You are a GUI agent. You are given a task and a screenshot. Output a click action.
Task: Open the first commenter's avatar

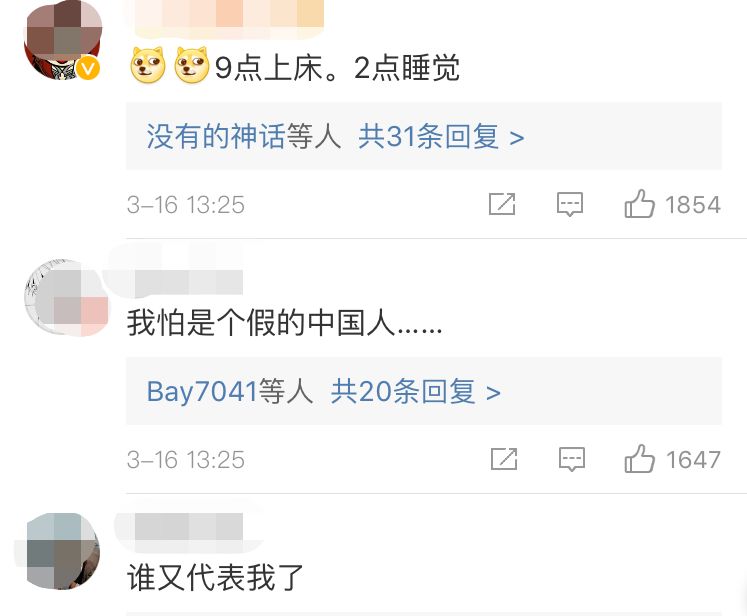coord(63,40)
